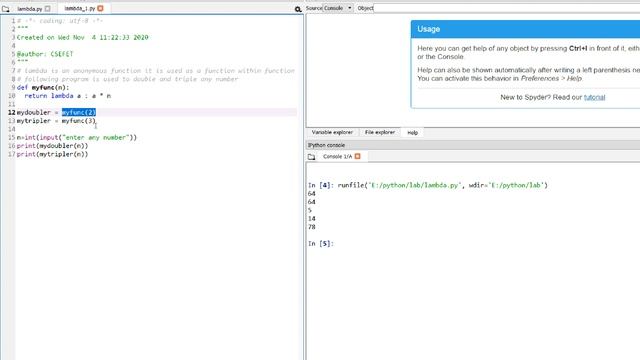Screen dimensions: 640x360
Task: Click the 'Created on Wed Nov 4' comment line
Action: pos(82,38)
